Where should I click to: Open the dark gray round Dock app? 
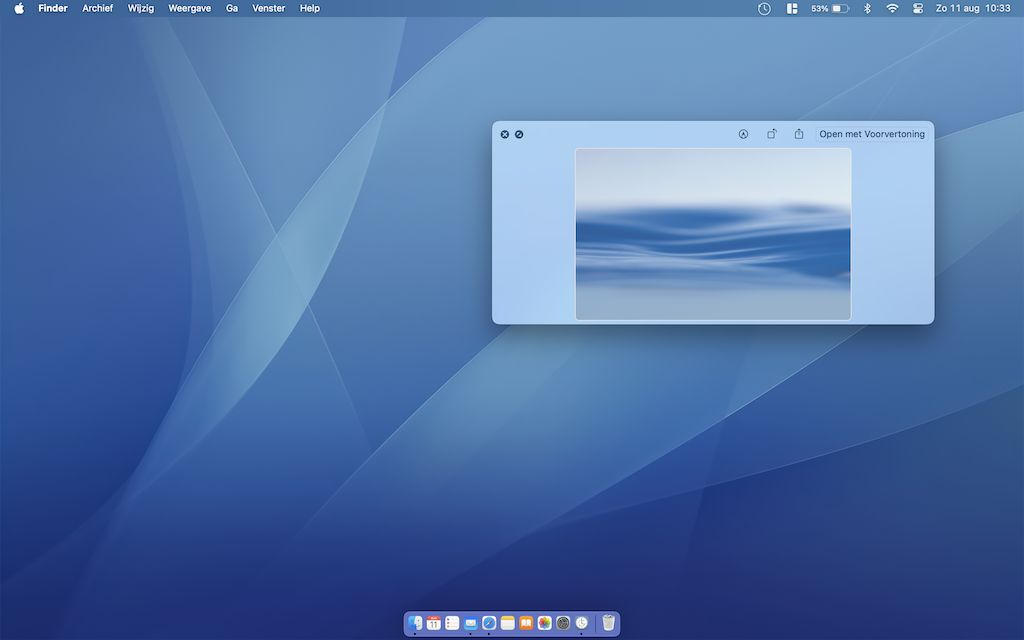[x=563, y=623]
